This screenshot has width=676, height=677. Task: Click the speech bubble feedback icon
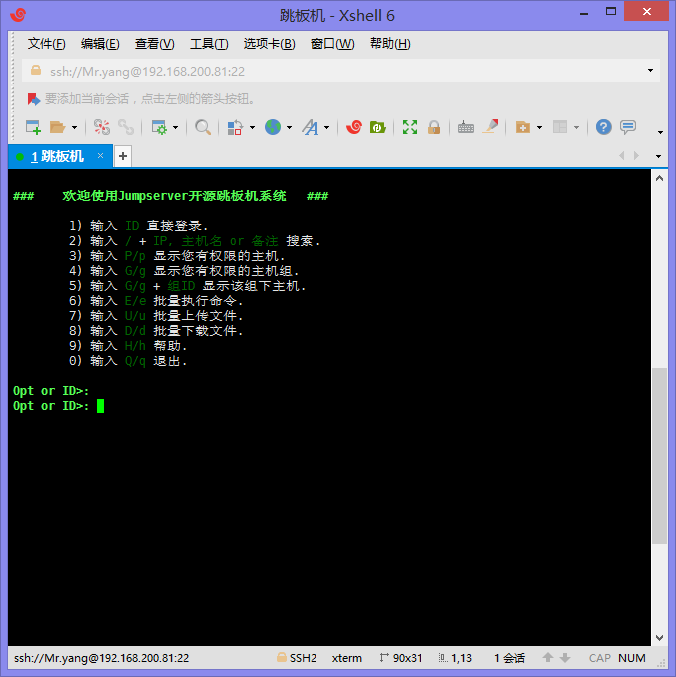click(x=628, y=127)
